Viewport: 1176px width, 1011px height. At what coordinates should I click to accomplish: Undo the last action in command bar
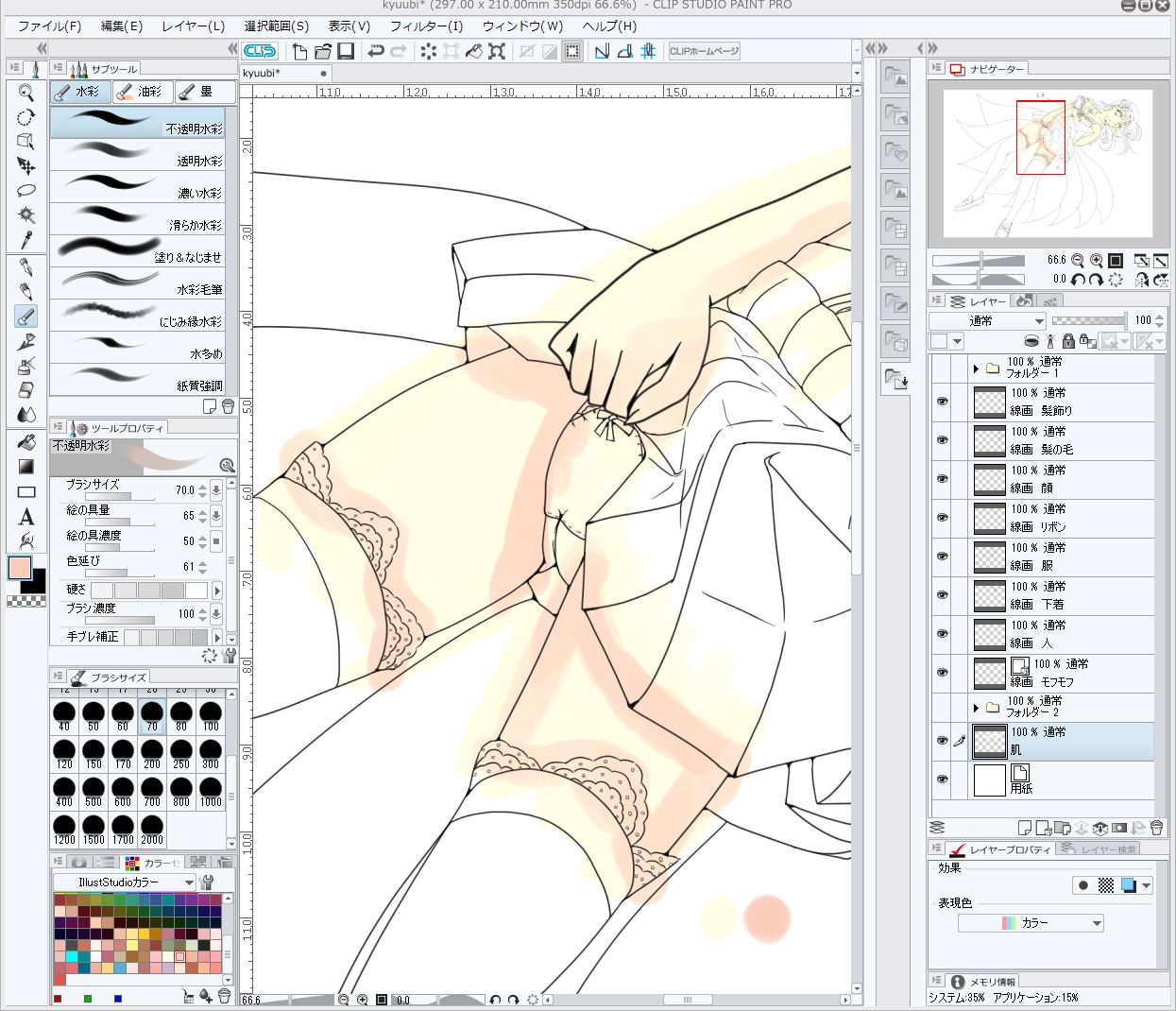pyautogui.click(x=376, y=51)
